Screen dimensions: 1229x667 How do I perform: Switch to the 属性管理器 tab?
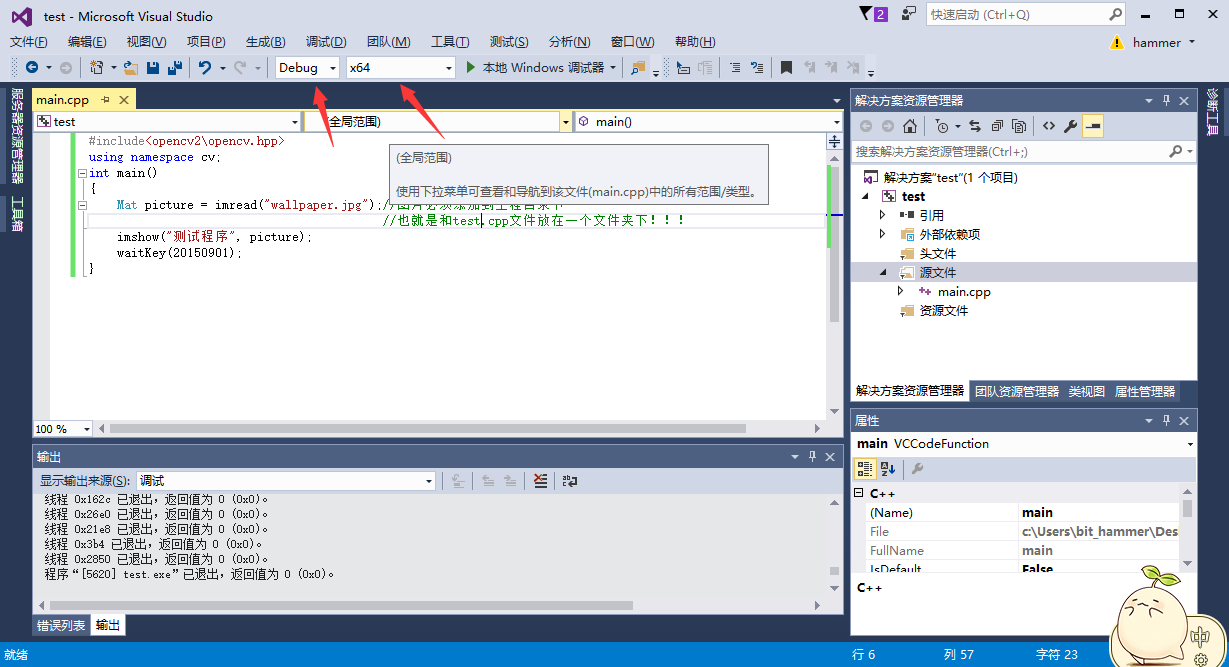click(x=1145, y=391)
